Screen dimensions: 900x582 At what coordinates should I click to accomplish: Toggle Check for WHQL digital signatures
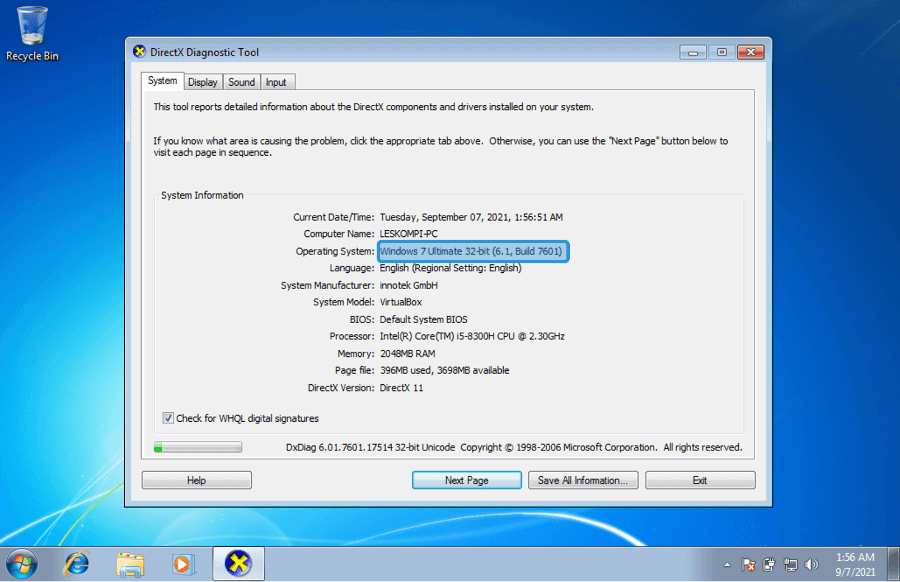[168, 418]
